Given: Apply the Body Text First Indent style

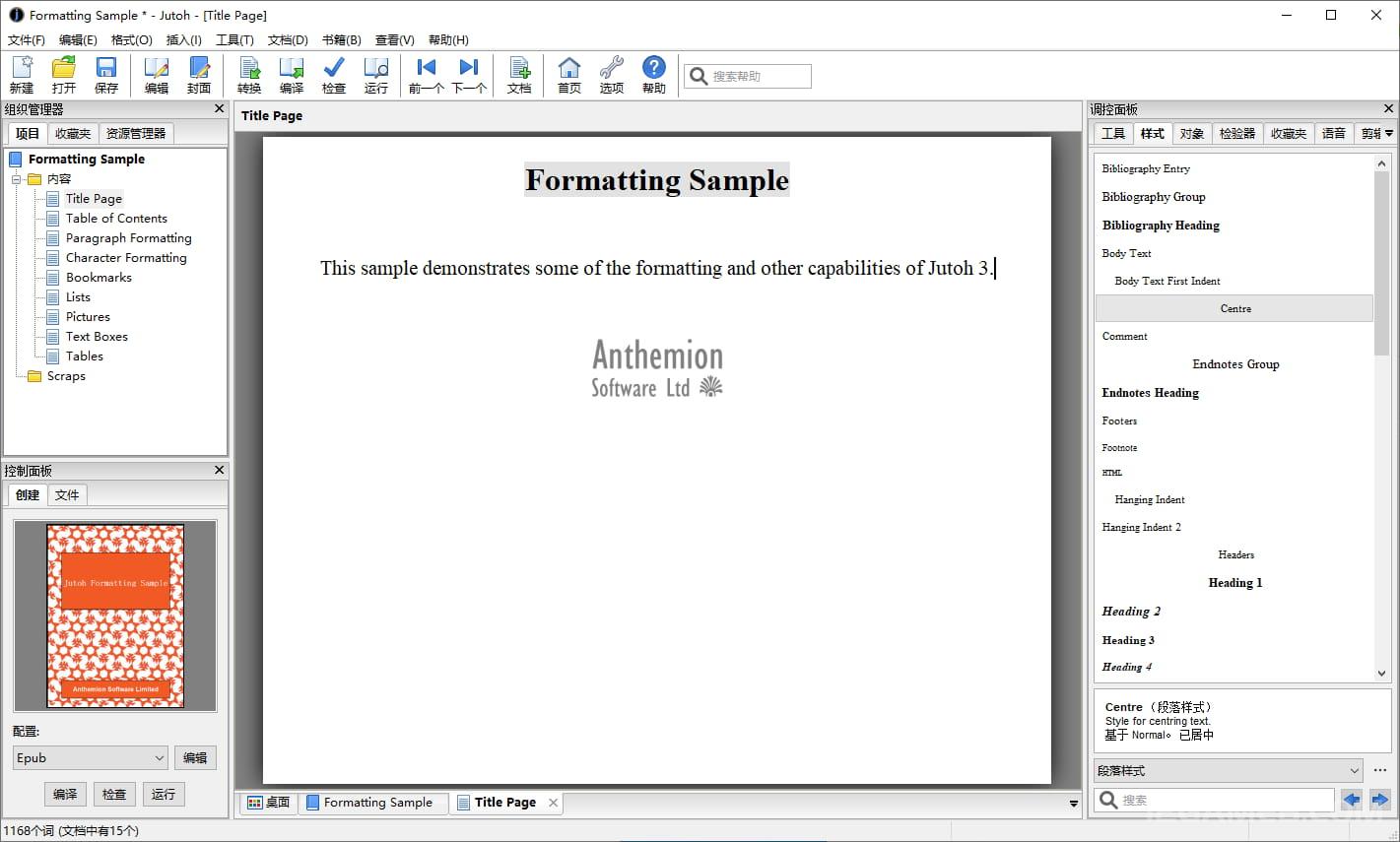Looking at the screenshot, I should click(x=1234, y=281).
